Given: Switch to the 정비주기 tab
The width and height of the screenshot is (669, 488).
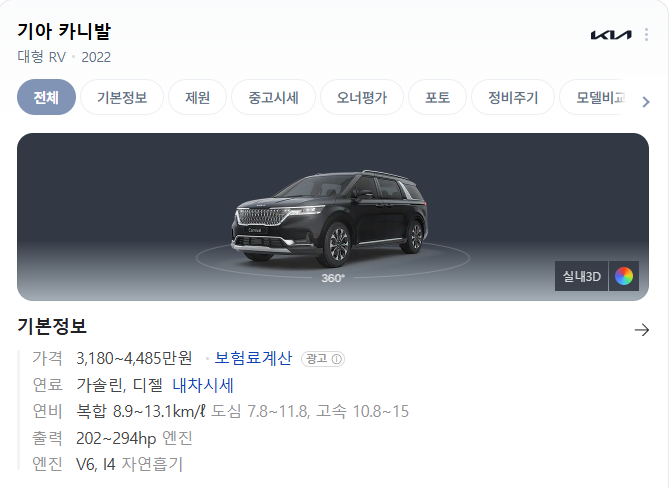Looking at the screenshot, I should pos(513,97).
